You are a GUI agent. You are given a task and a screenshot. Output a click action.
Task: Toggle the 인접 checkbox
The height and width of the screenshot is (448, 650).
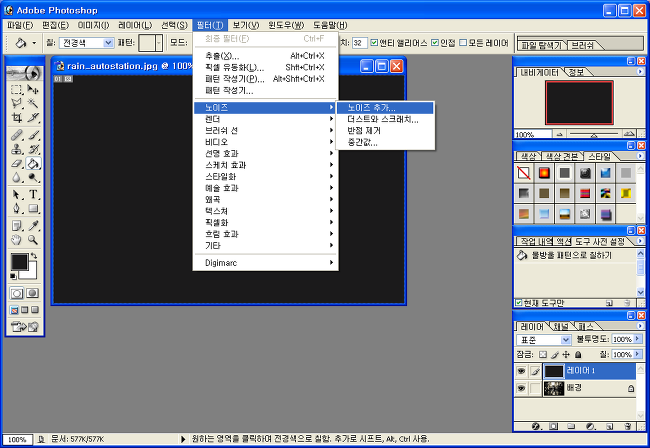[x=435, y=43]
